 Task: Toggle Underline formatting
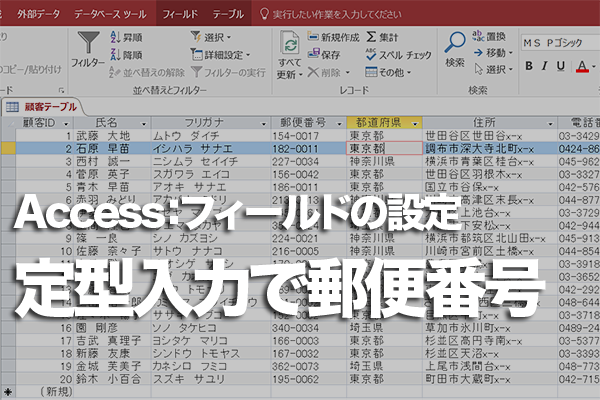561,66
